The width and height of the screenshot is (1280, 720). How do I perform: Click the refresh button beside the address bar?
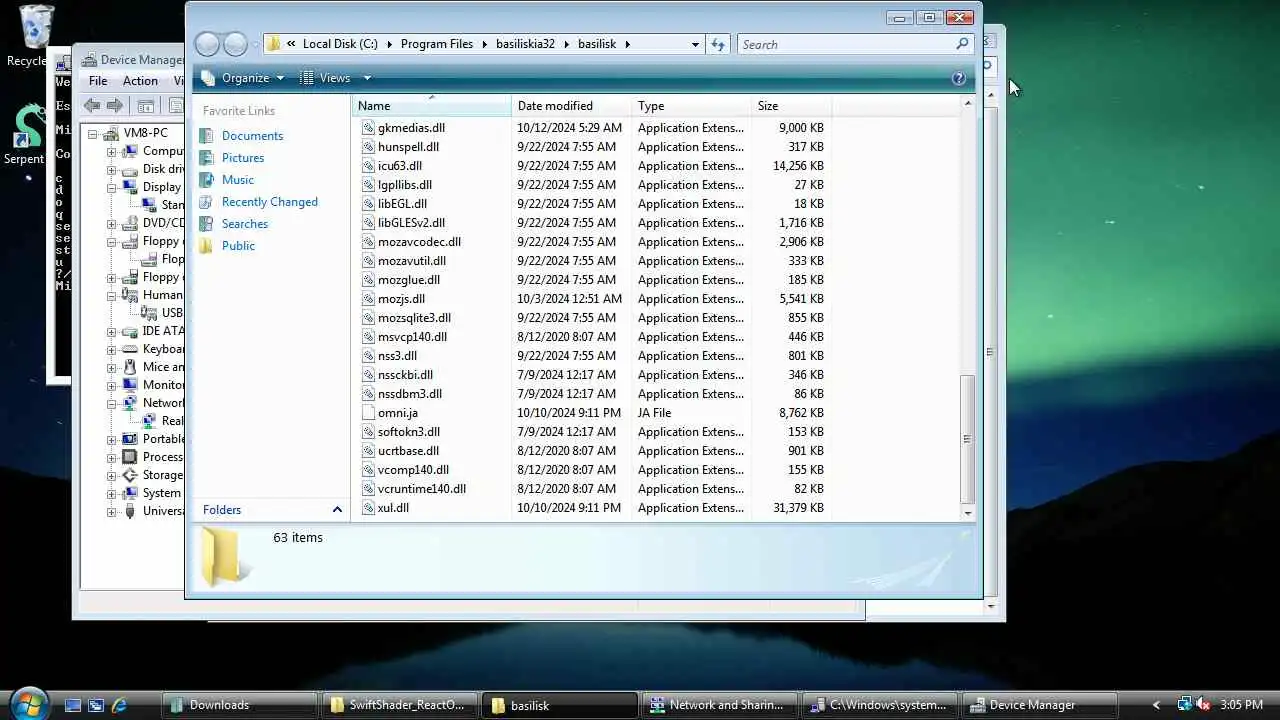click(x=717, y=44)
